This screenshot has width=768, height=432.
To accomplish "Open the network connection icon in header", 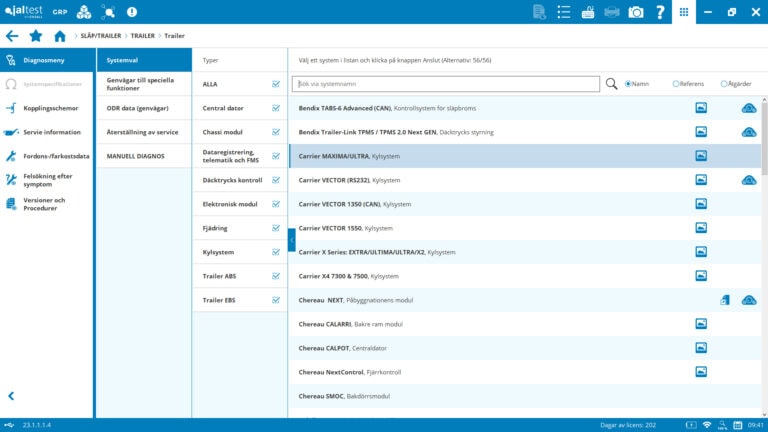I will click(x=108, y=12).
